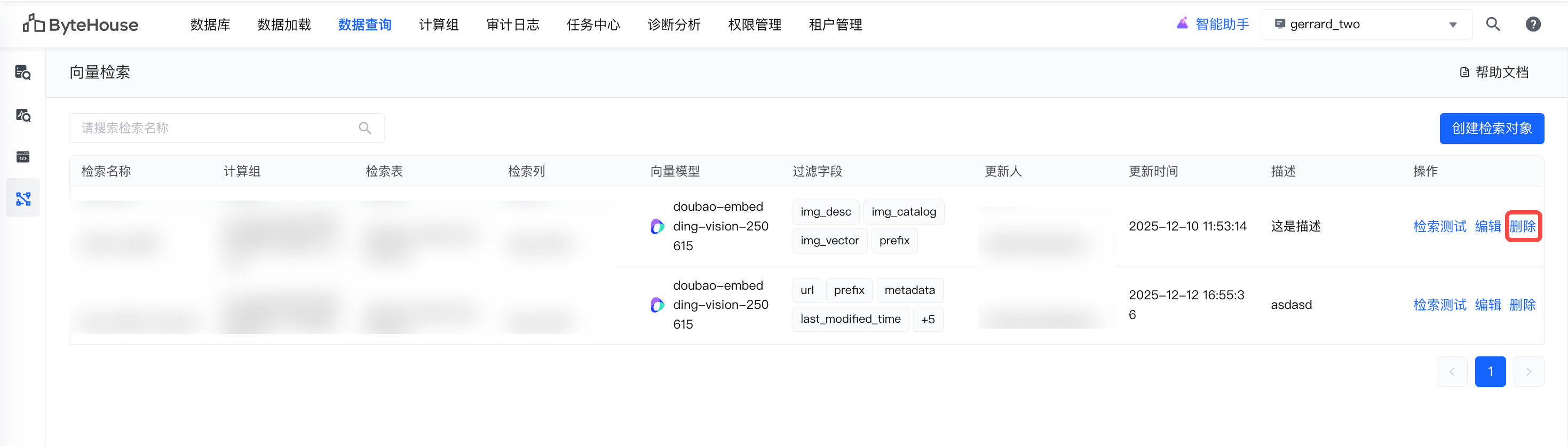Click the 检索列 column header
Image resolution: width=1568 pixels, height=446 pixels.
[x=527, y=172]
